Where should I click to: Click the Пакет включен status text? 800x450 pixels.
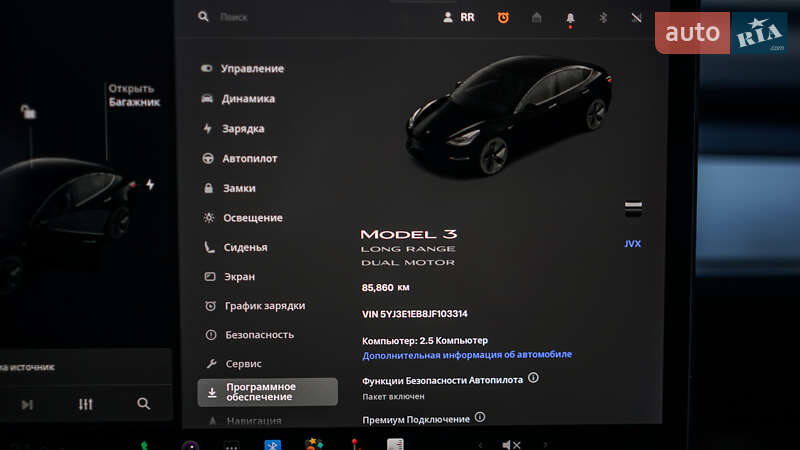[393, 396]
